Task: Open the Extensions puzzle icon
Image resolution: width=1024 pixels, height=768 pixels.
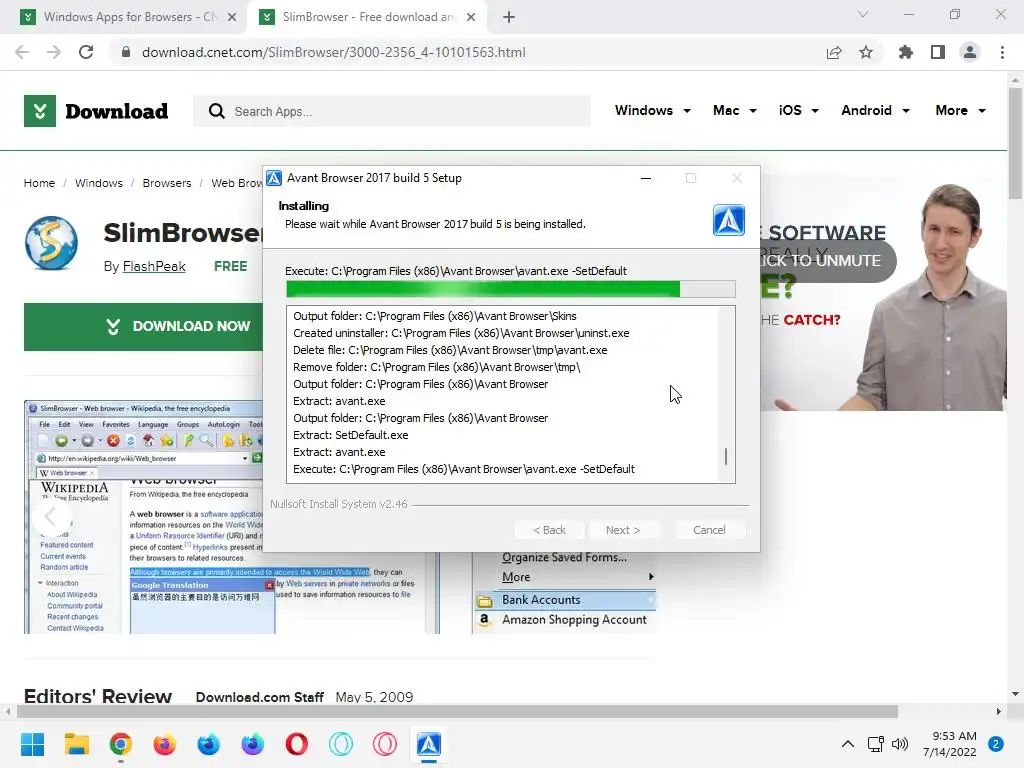Action: [905, 52]
